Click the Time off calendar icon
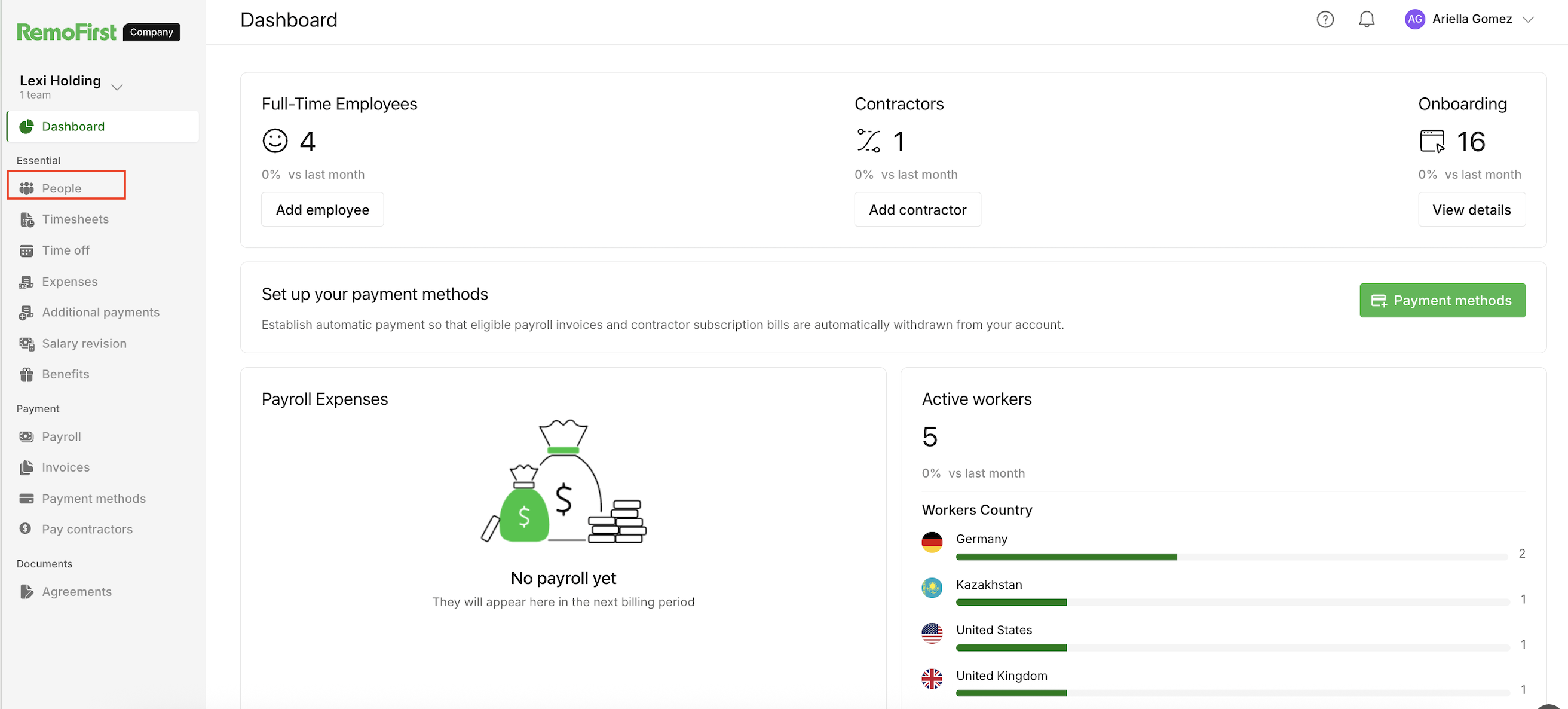Image resolution: width=1568 pixels, height=709 pixels. tap(26, 250)
